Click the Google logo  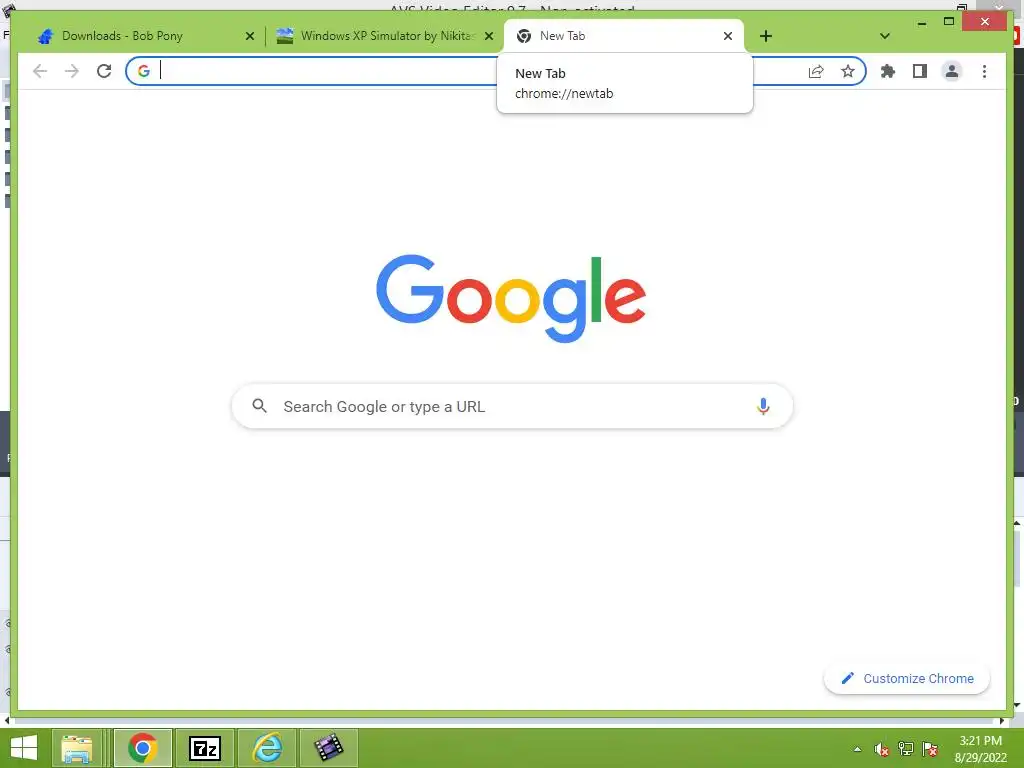511,298
